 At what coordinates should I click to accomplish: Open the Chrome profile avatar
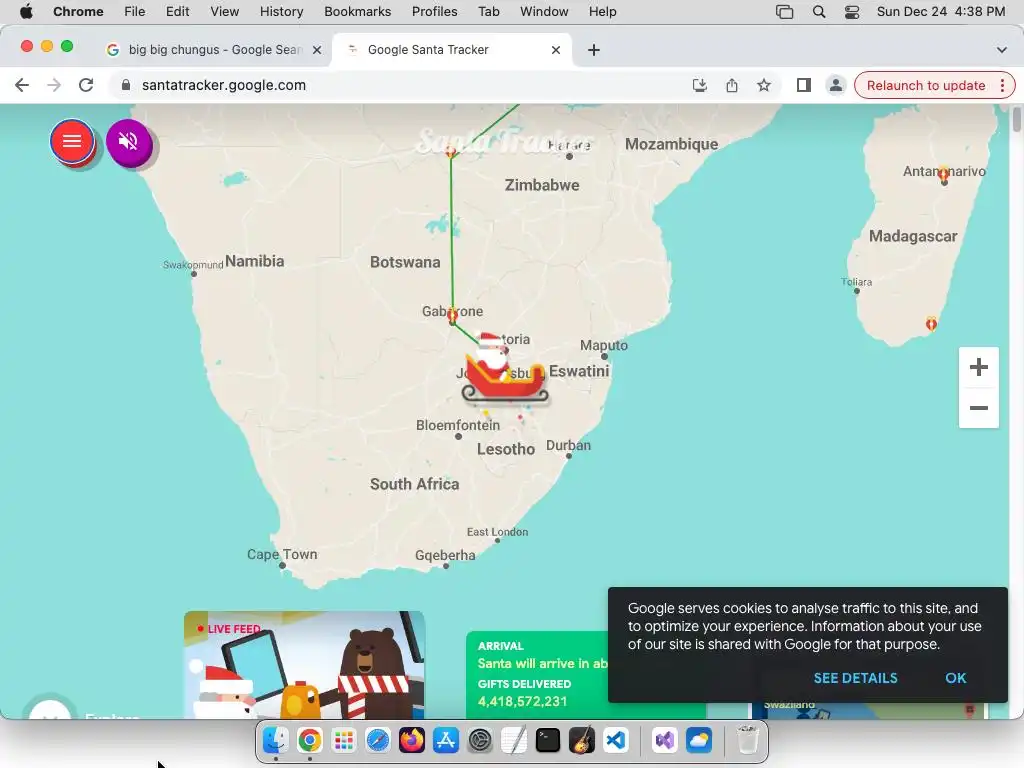pos(835,85)
